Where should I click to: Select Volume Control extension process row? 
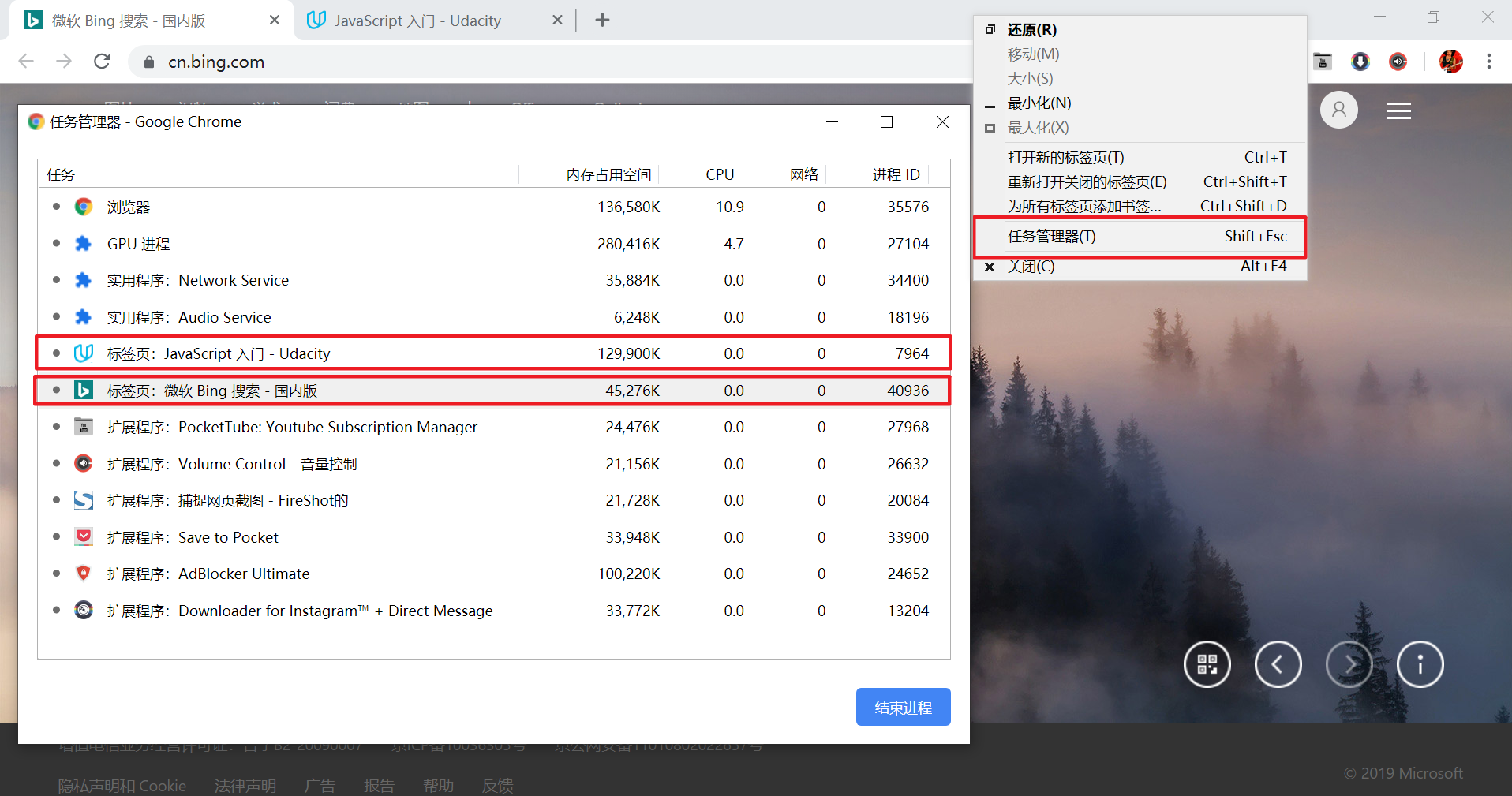pyautogui.click(x=494, y=464)
